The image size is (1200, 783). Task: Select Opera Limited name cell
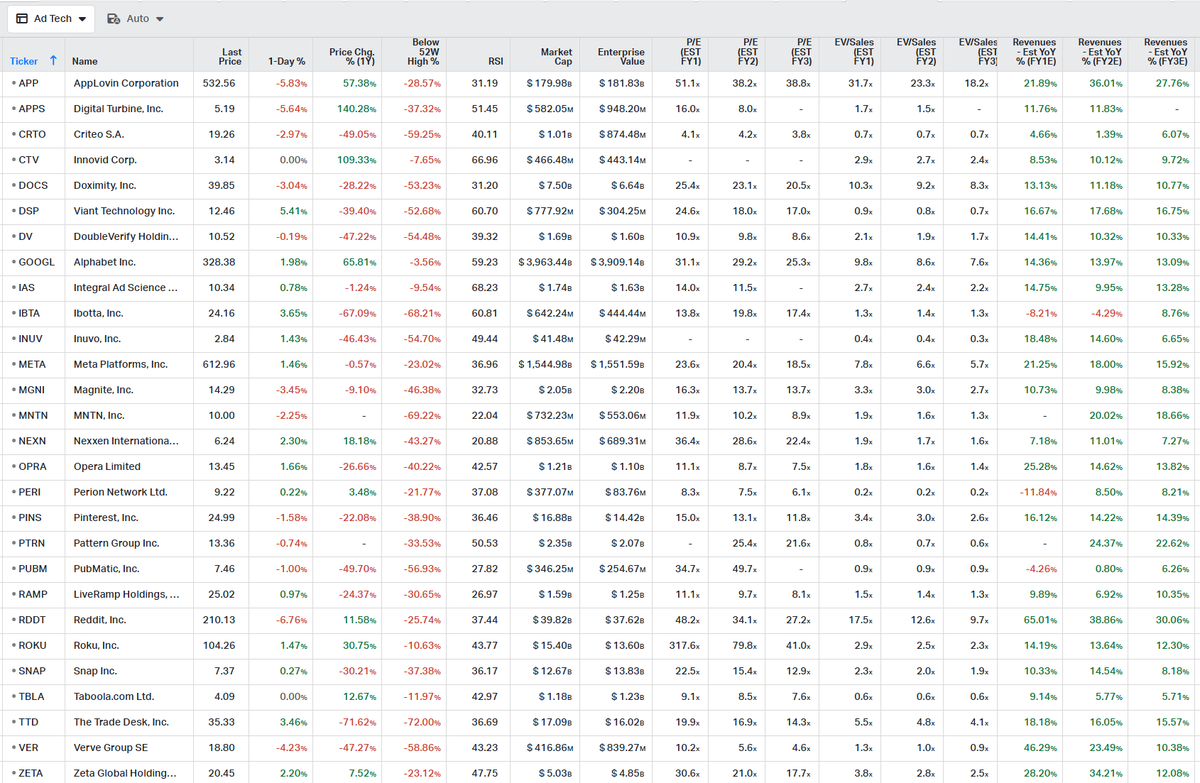(x=107, y=467)
